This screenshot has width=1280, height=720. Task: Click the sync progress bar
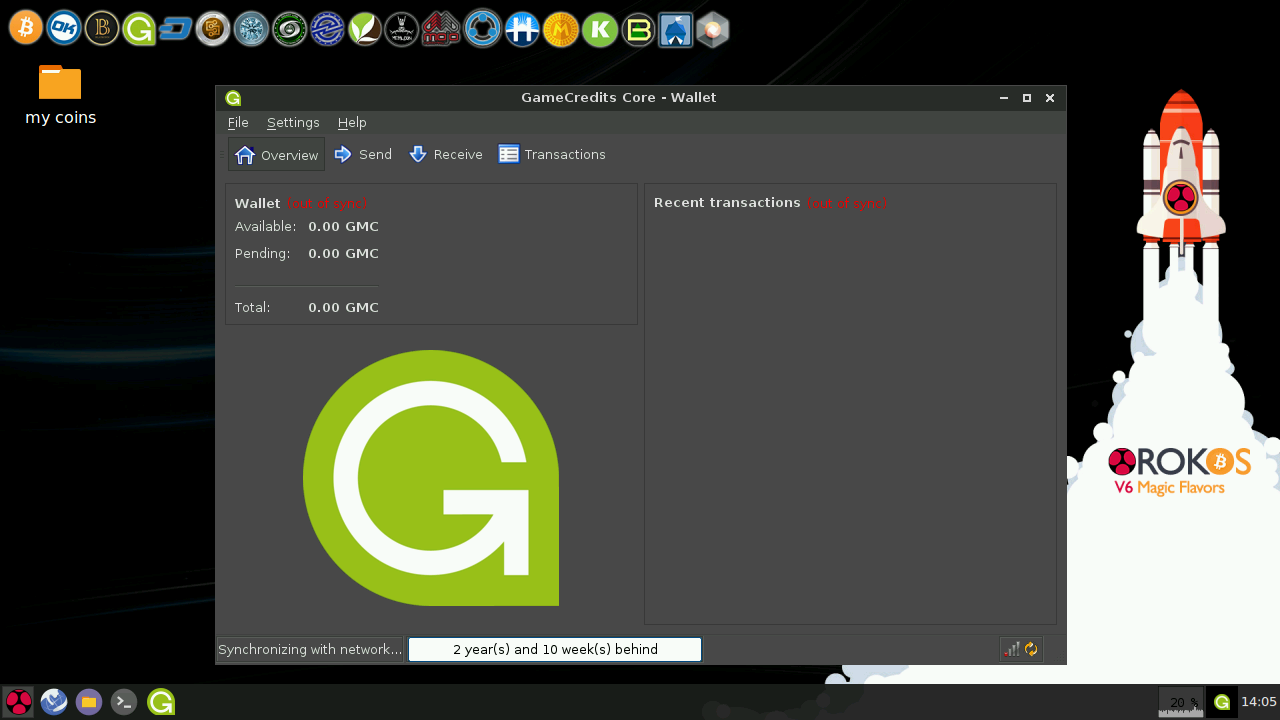click(x=555, y=649)
